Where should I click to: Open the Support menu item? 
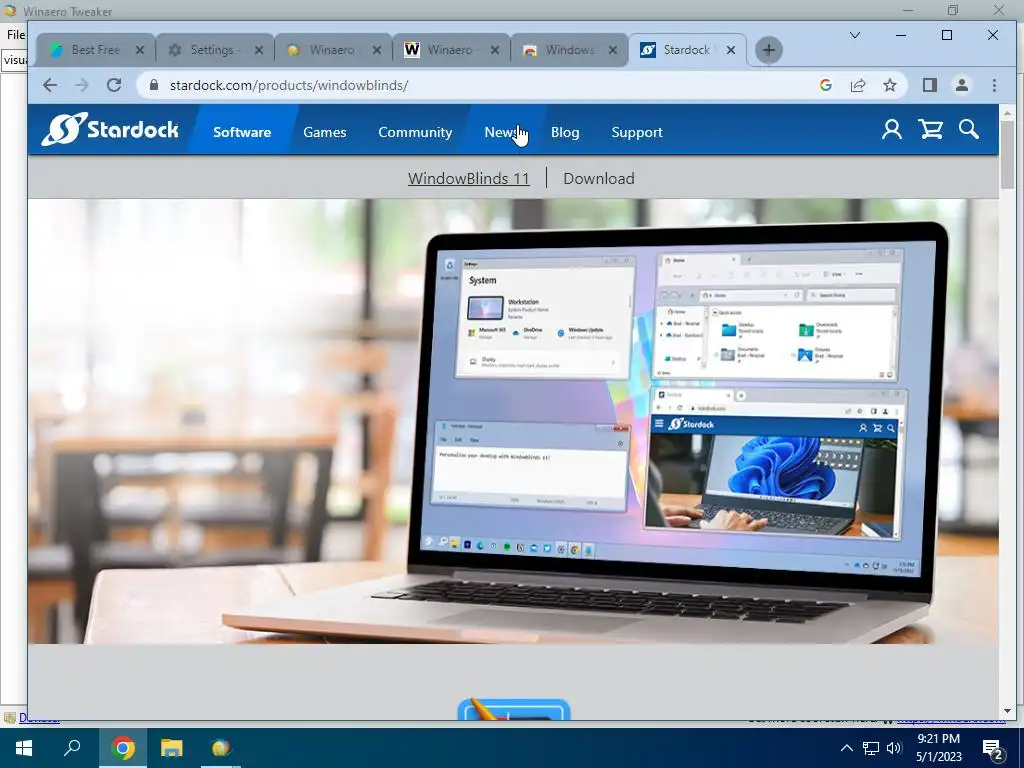point(637,132)
